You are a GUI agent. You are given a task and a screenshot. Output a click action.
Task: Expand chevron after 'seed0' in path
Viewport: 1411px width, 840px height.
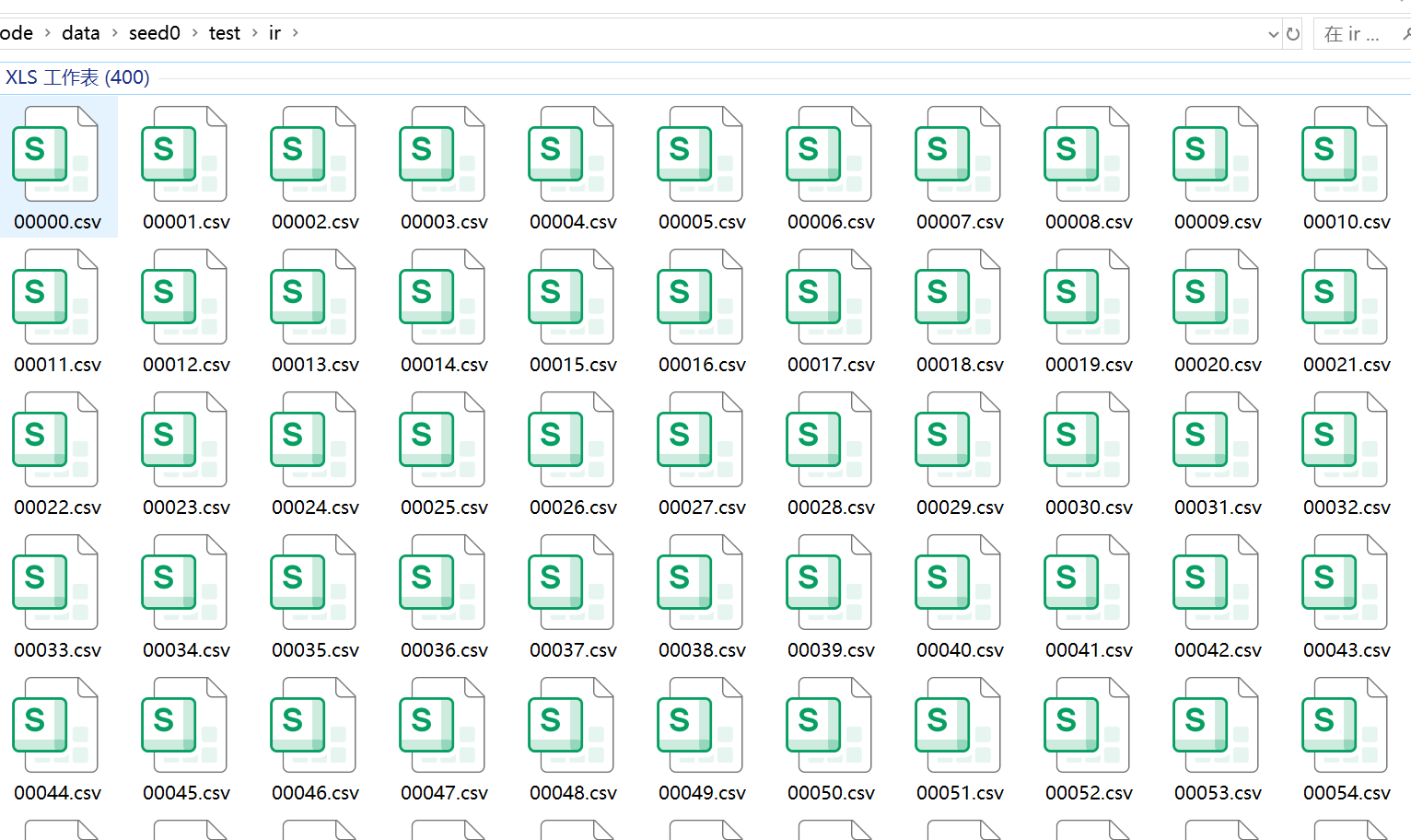195,33
